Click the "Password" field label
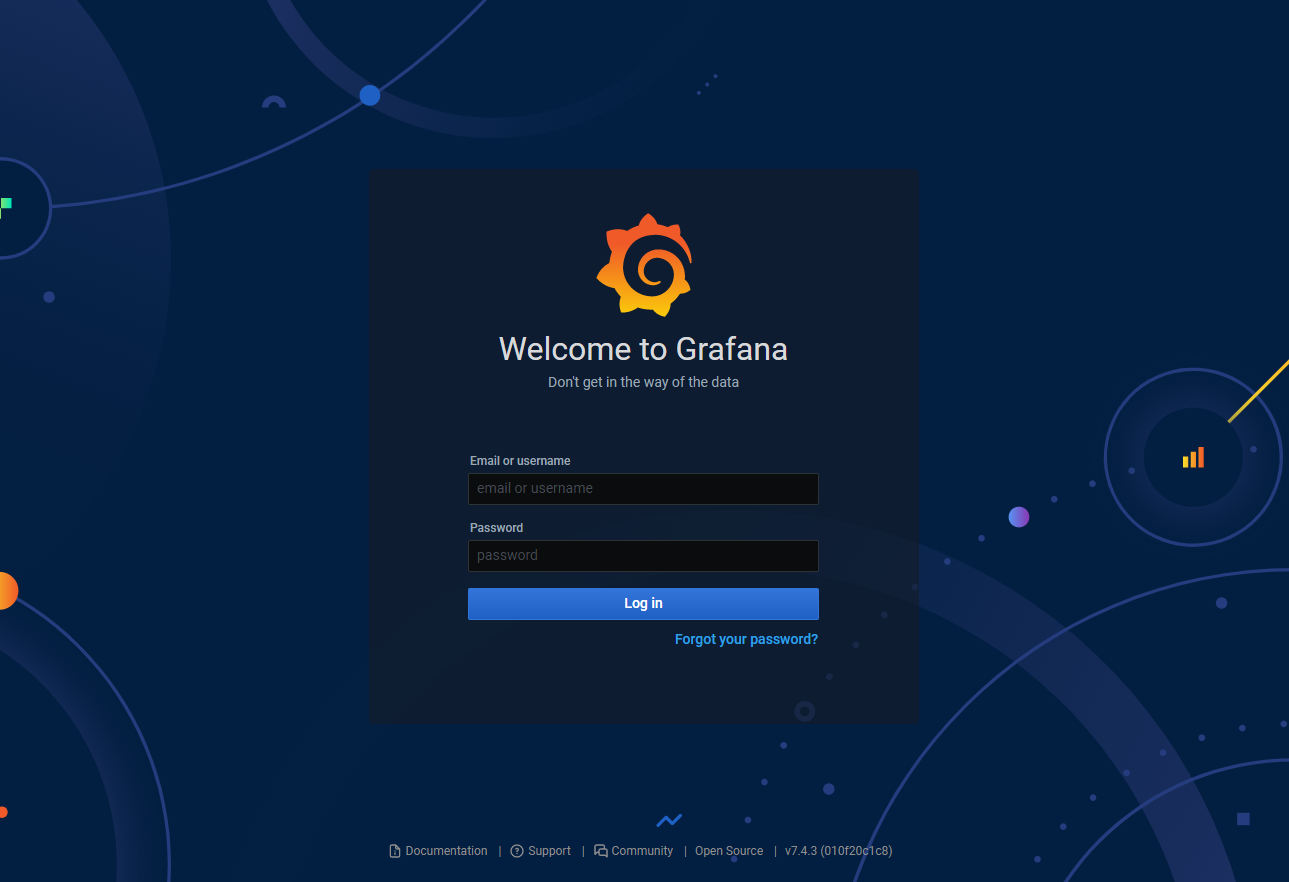The height and width of the screenshot is (882, 1289). pos(496,528)
